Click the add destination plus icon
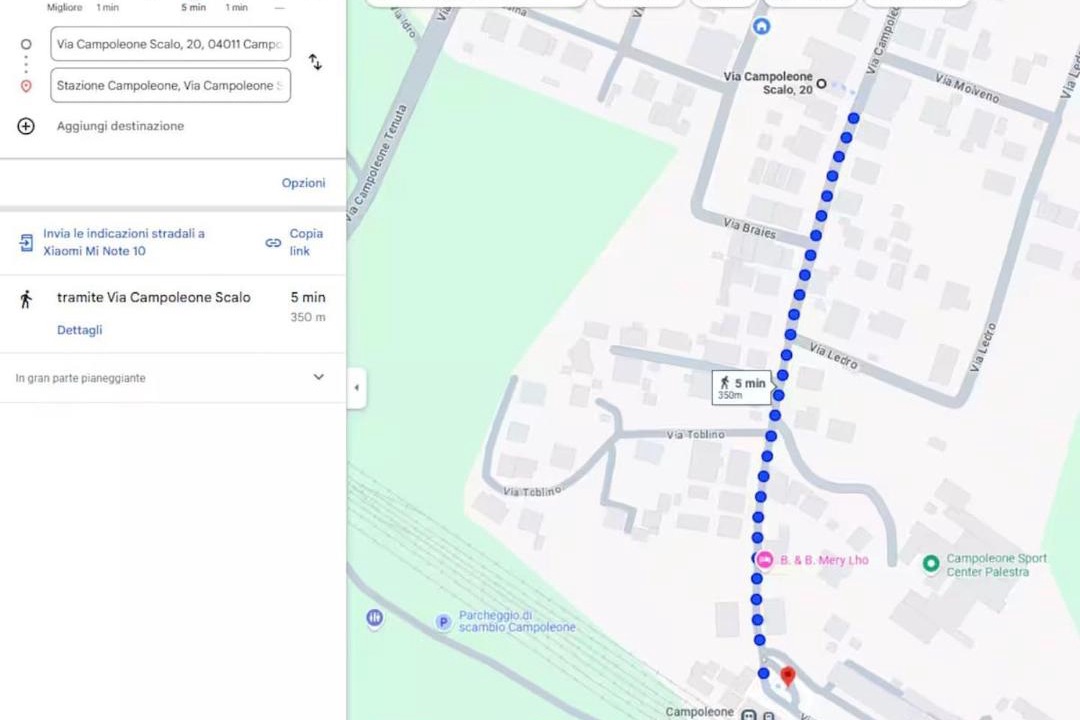This screenshot has width=1080, height=720. (x=25, y=126)
